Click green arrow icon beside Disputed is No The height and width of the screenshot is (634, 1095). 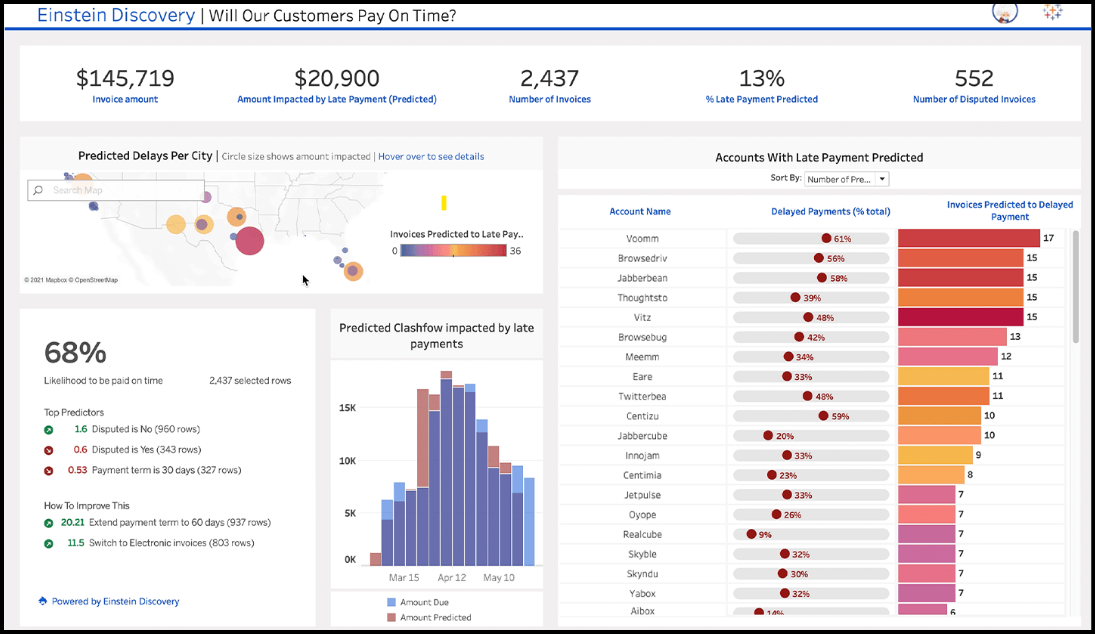48,430
